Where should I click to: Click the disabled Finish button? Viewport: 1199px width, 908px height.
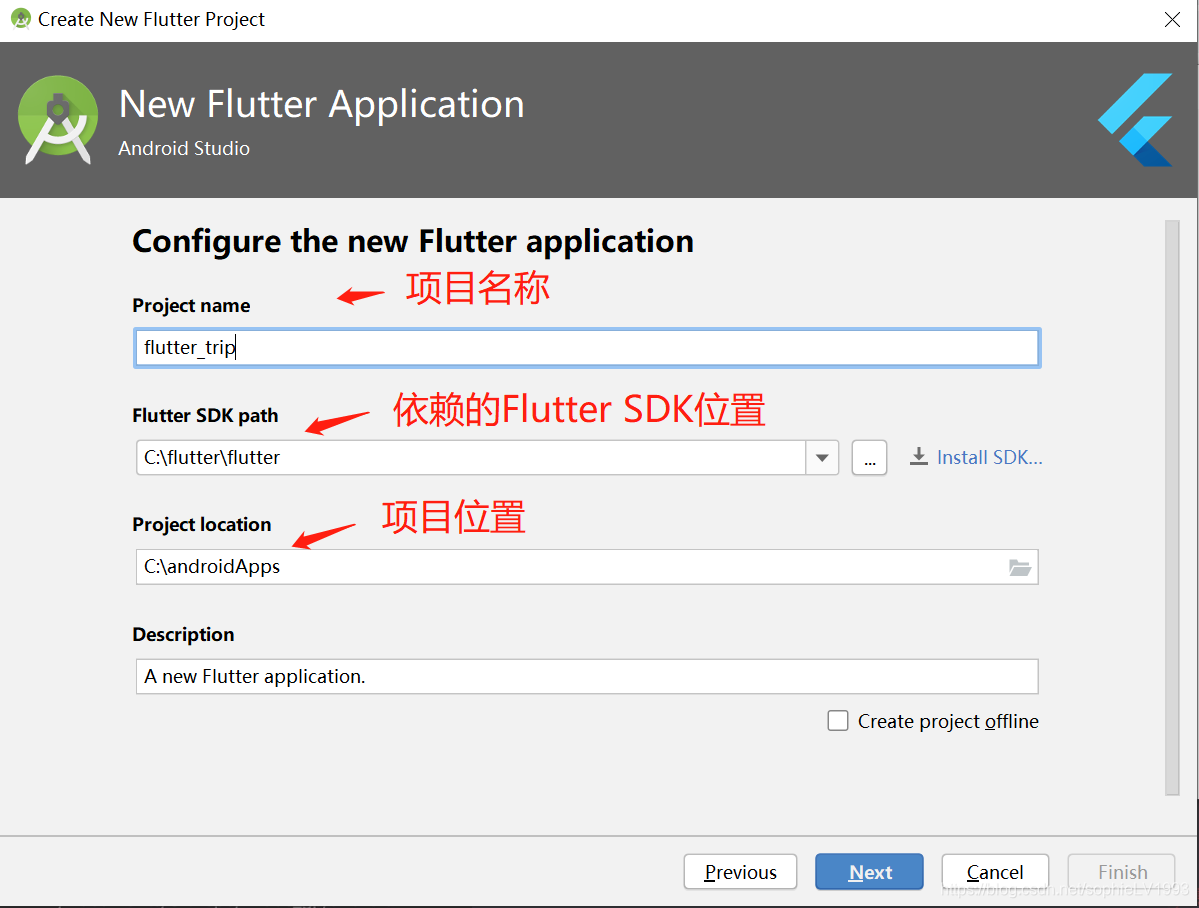[1122, 872]
